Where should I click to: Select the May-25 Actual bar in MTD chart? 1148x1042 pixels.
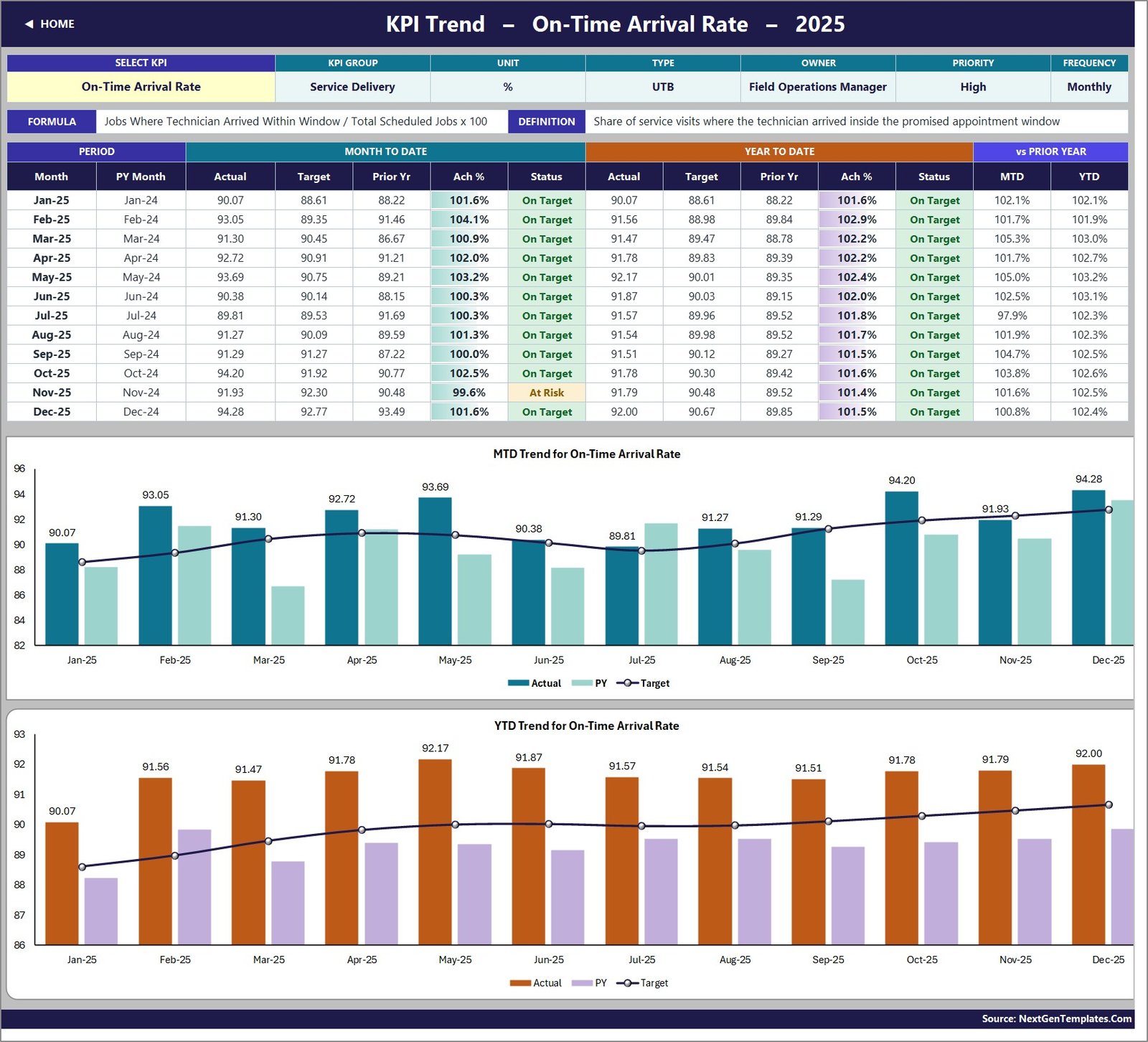click(435, 571)
